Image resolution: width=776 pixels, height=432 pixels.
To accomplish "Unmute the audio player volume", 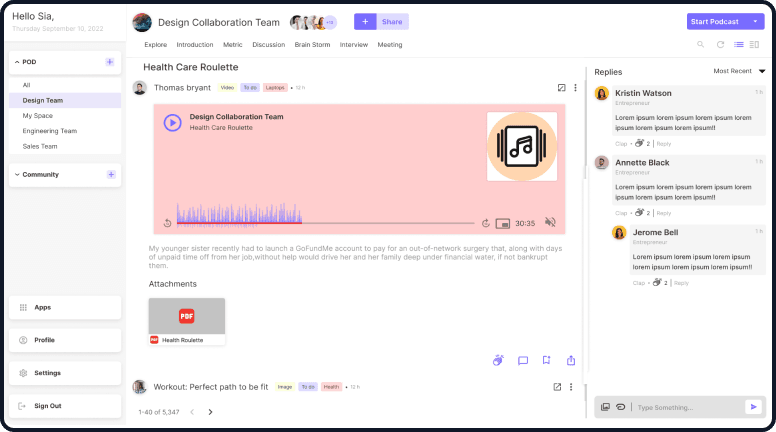I will (550, 223).
